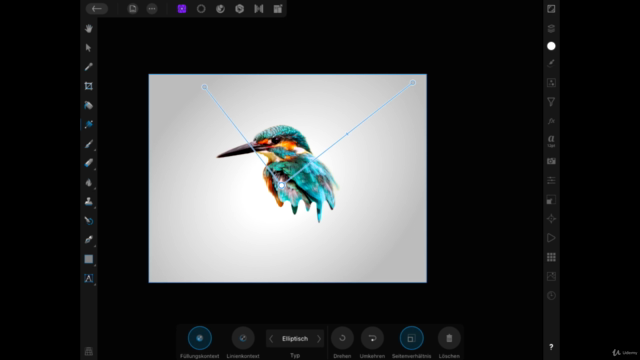This screenshot has width=640, height=360.
Task: Open the image Stock studio
Action: click(x=551, y=276)
